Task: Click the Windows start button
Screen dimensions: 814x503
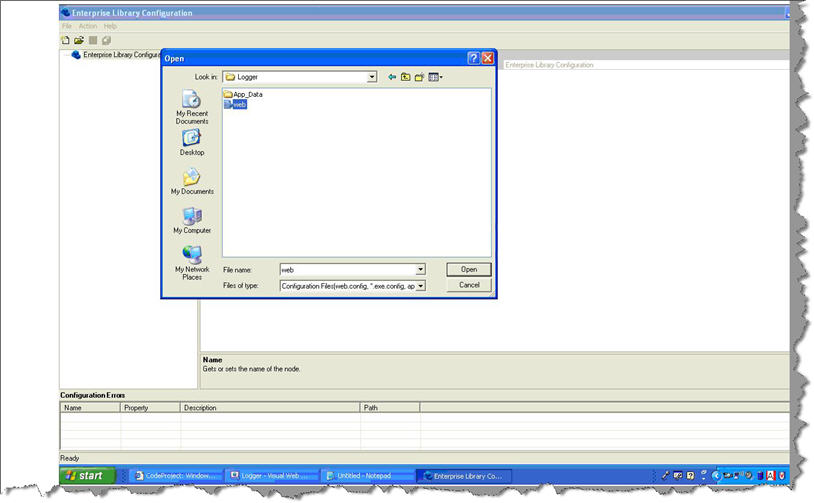Action: point(87,475)
